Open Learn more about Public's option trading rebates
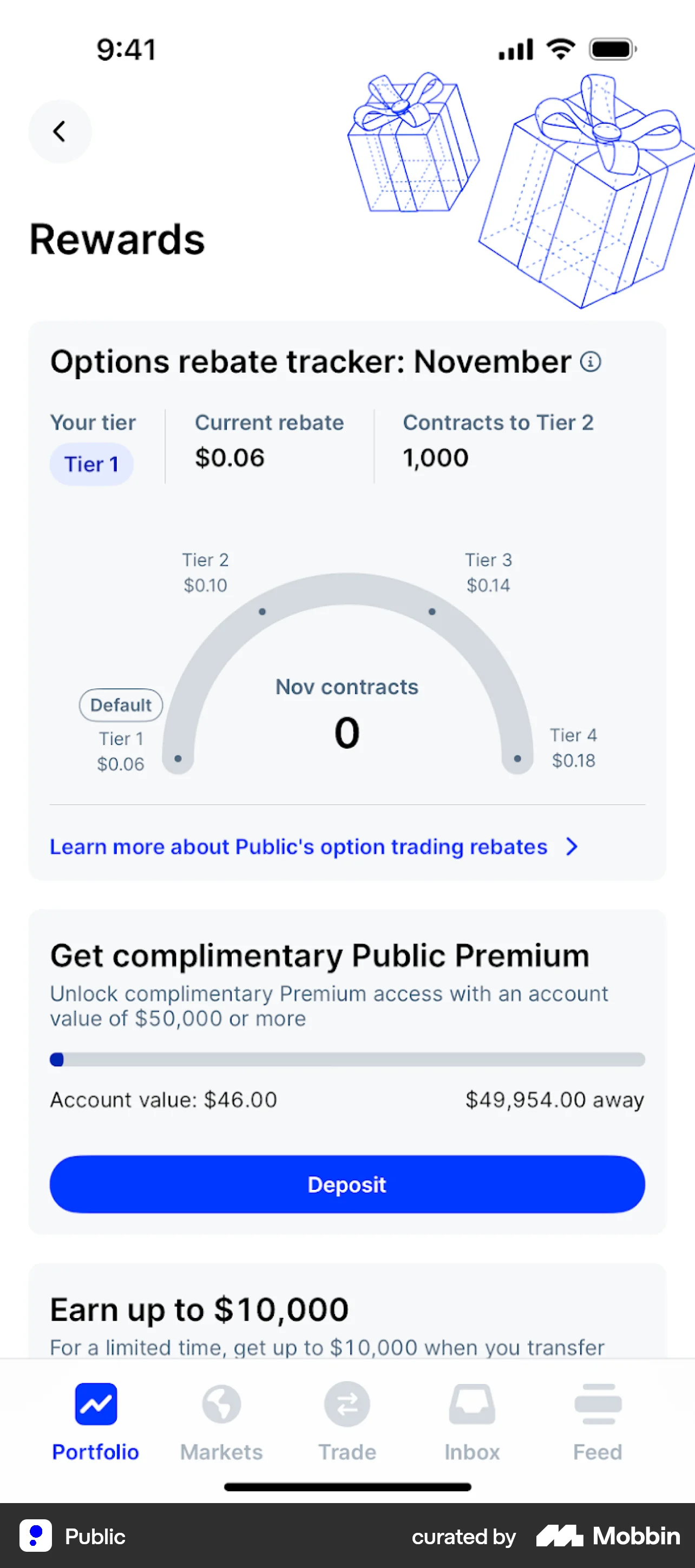 pyautogui.click(x=298, y=847)
